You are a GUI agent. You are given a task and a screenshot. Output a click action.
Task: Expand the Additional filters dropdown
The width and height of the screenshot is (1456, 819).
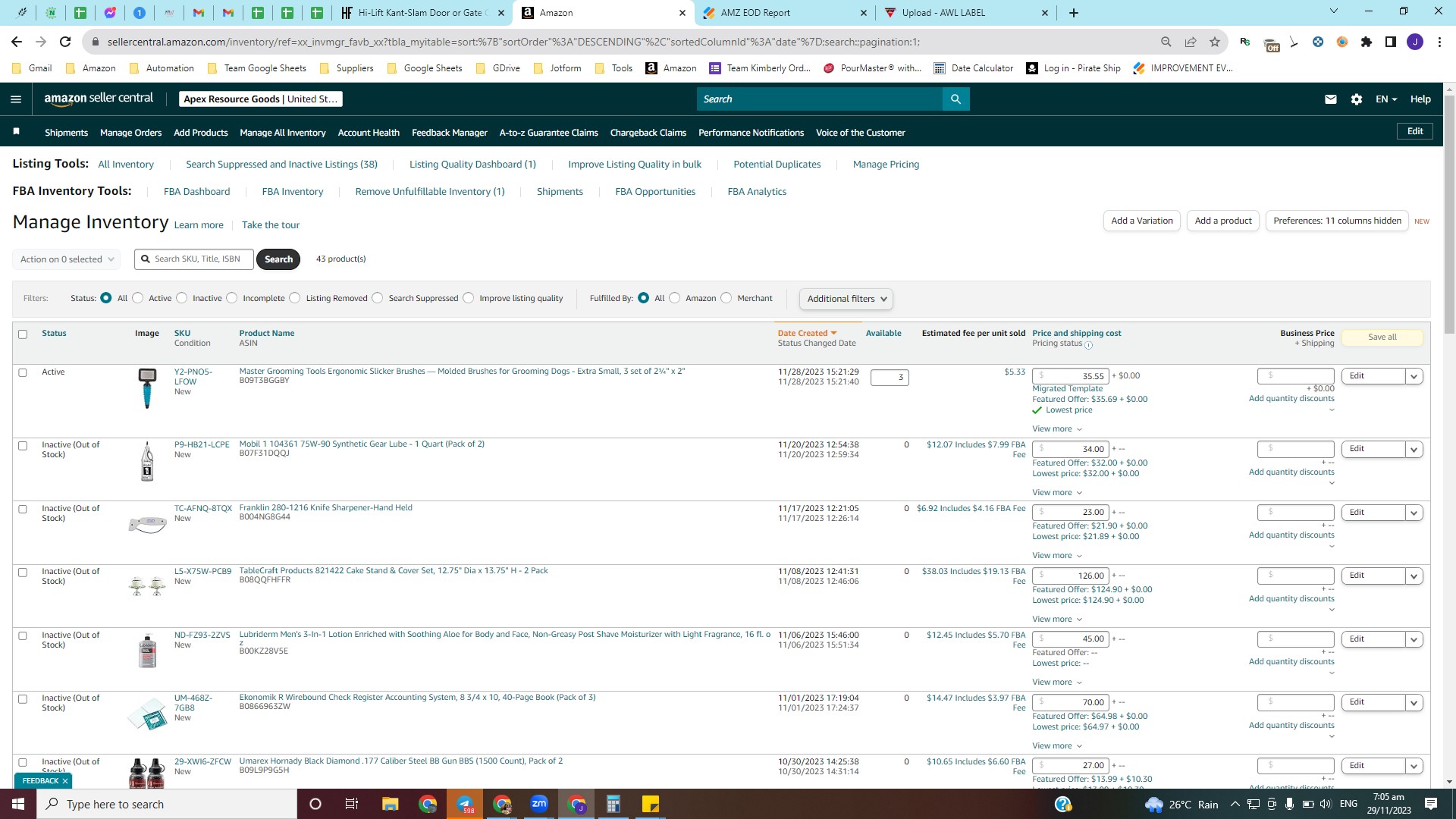(846, 299)
